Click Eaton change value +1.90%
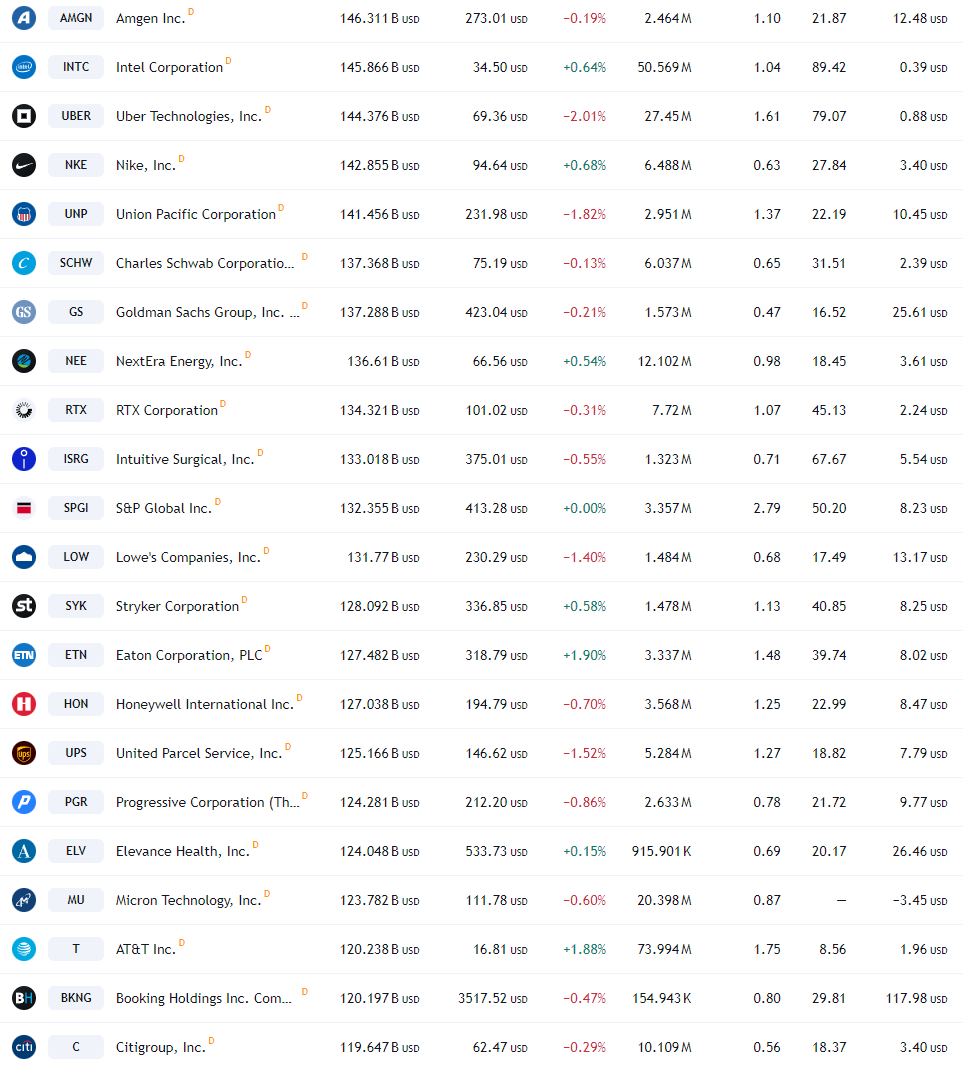This screenshot has width=963, height=1067. (584, 655)
